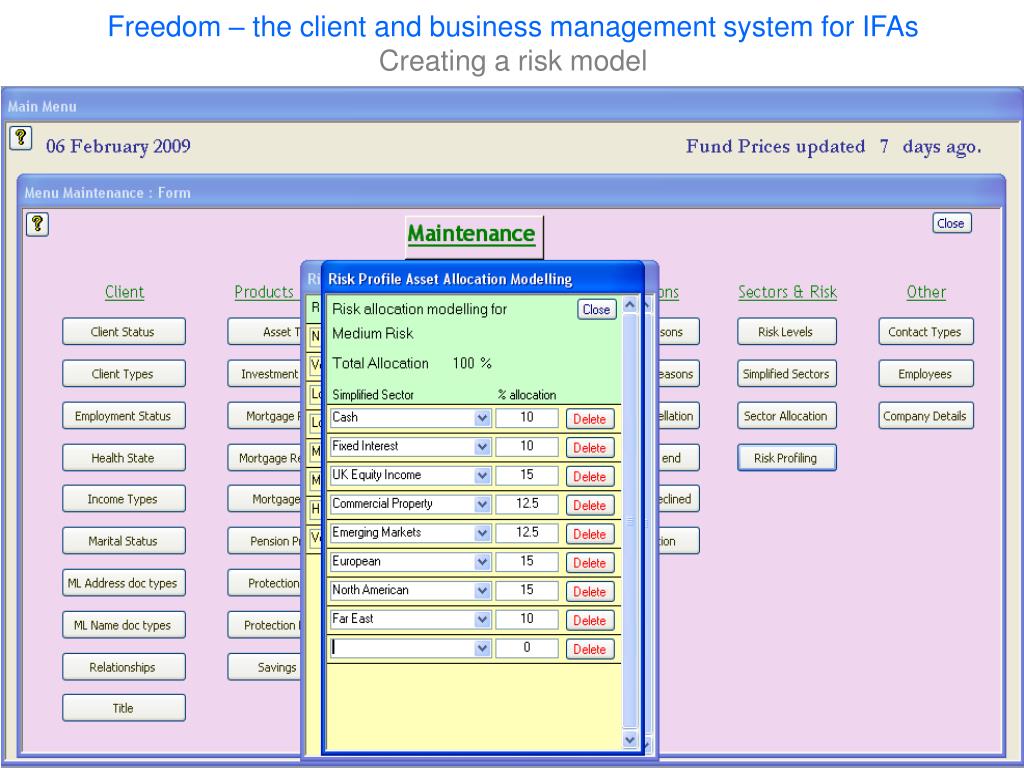1024x768 pixels.
Task: Delete the Commercial Property row
Action: point(590,505)
